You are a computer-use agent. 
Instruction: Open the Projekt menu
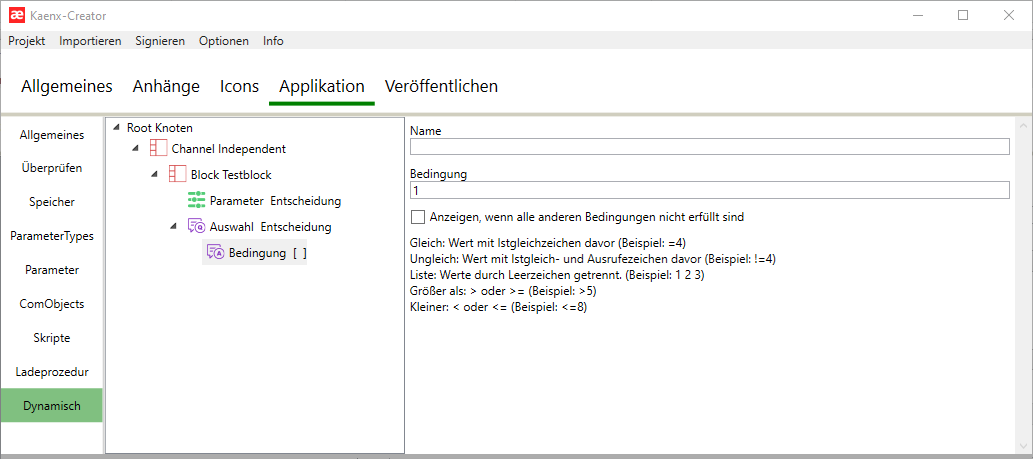click(28, 41)
